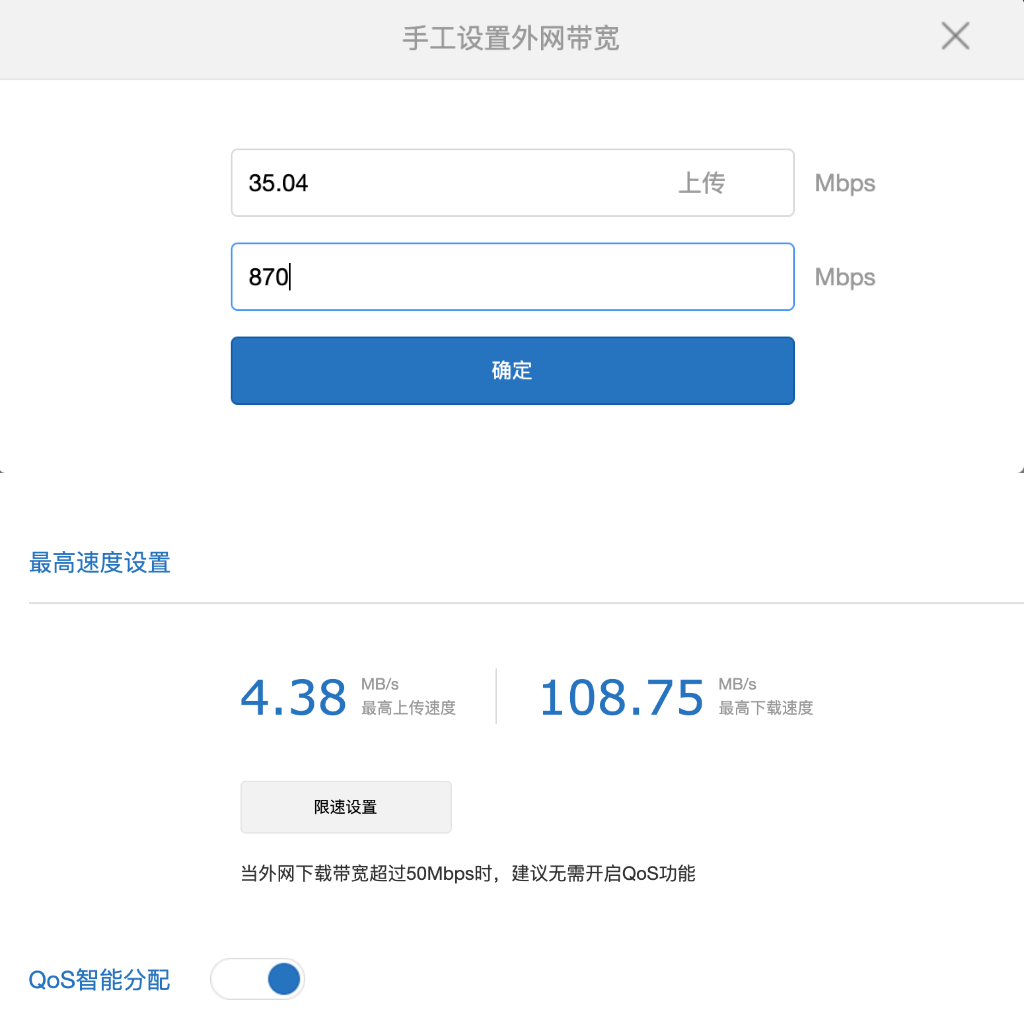The width and height of the screenshot is (1024, 1017).
Task: Click the left edge navigation arrow
Action: (x=4, y=470)
